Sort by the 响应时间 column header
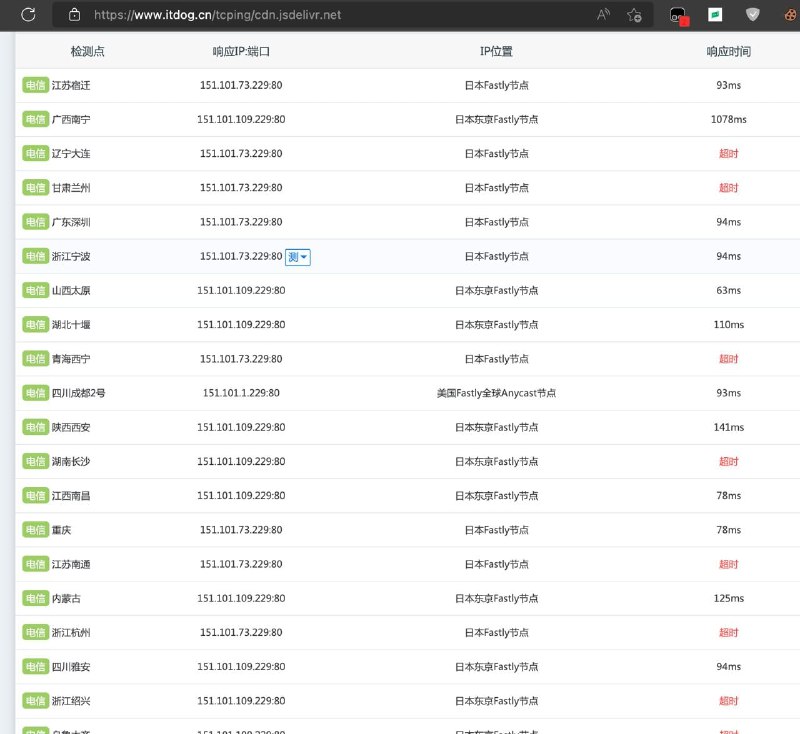Viewport: 800px width, 734px height. 728,51
